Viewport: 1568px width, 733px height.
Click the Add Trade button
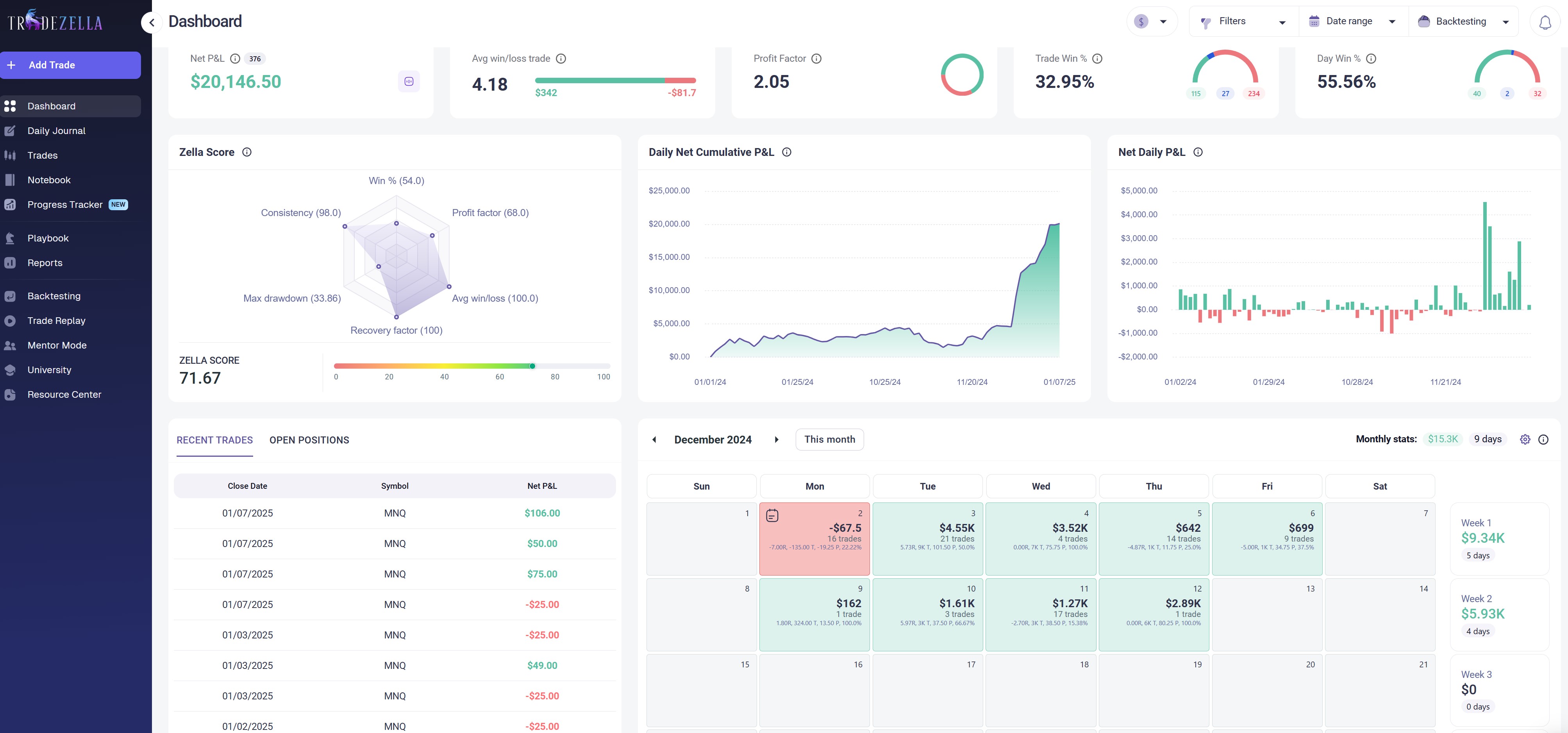click(71, 65)
